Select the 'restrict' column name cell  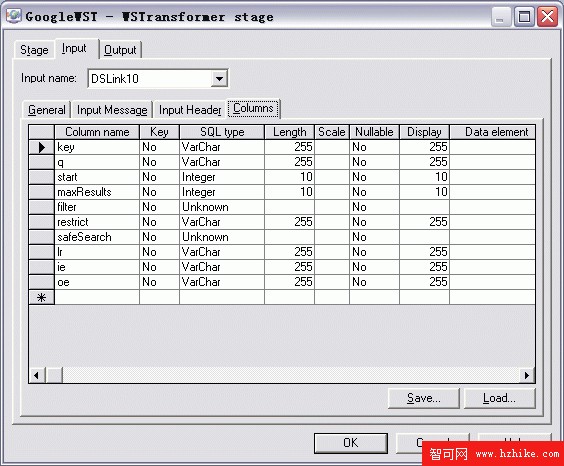pyautogui.click(x=97, y=222)
